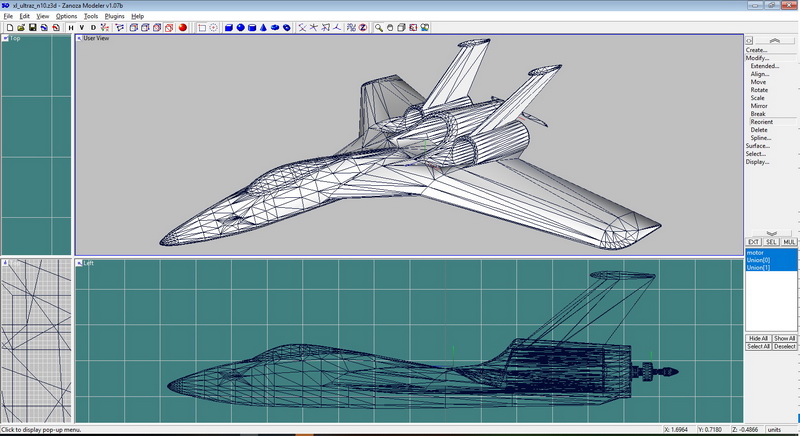The height and width of the screenshot is (436, 800).
Task: Expand the Surface... command group
Action: click(x=758, y=146)
